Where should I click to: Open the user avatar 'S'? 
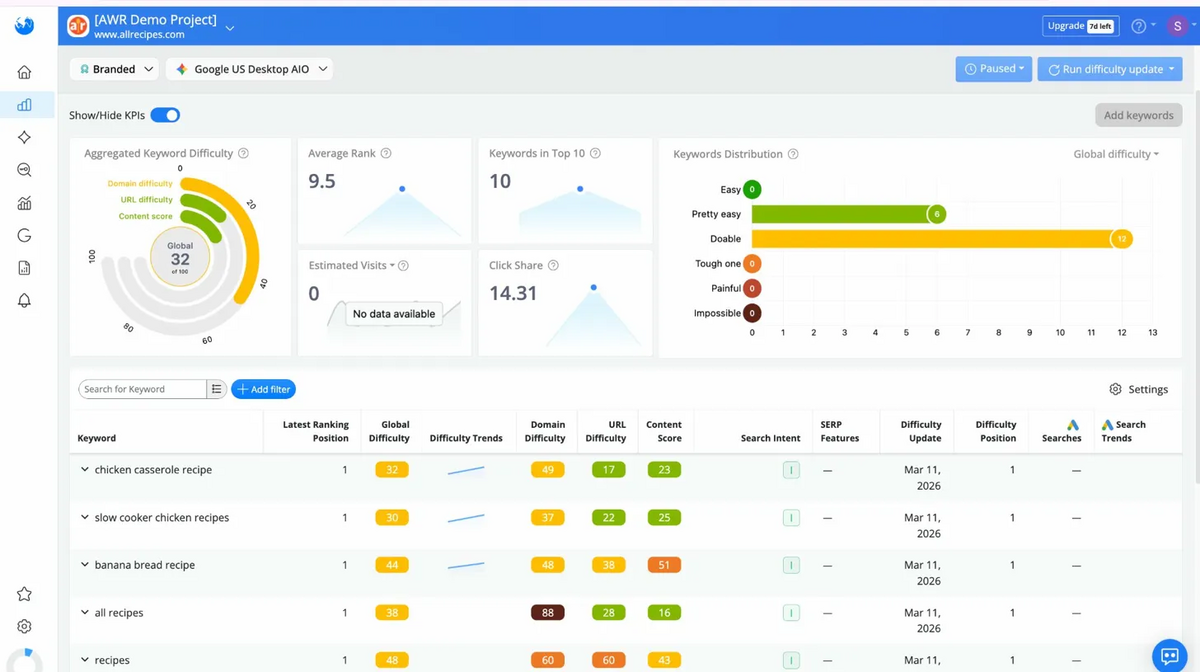click(x=1176, y=26)
